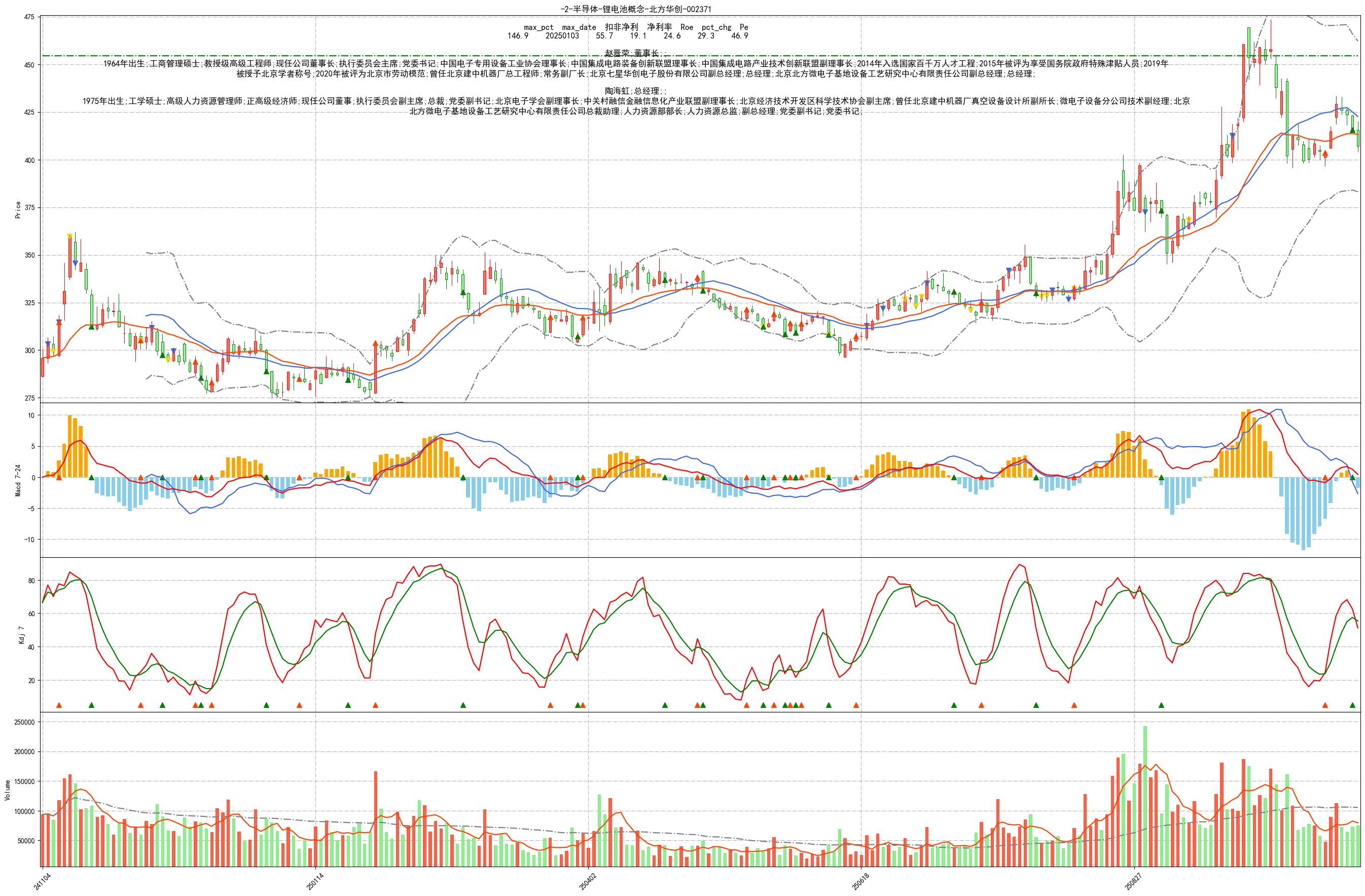The height and width of the screenshot is (896, 1365).
Task: Click the 赵晋荣:董事长 heading text
Action: pyautogui.click(x=635, y=53)
